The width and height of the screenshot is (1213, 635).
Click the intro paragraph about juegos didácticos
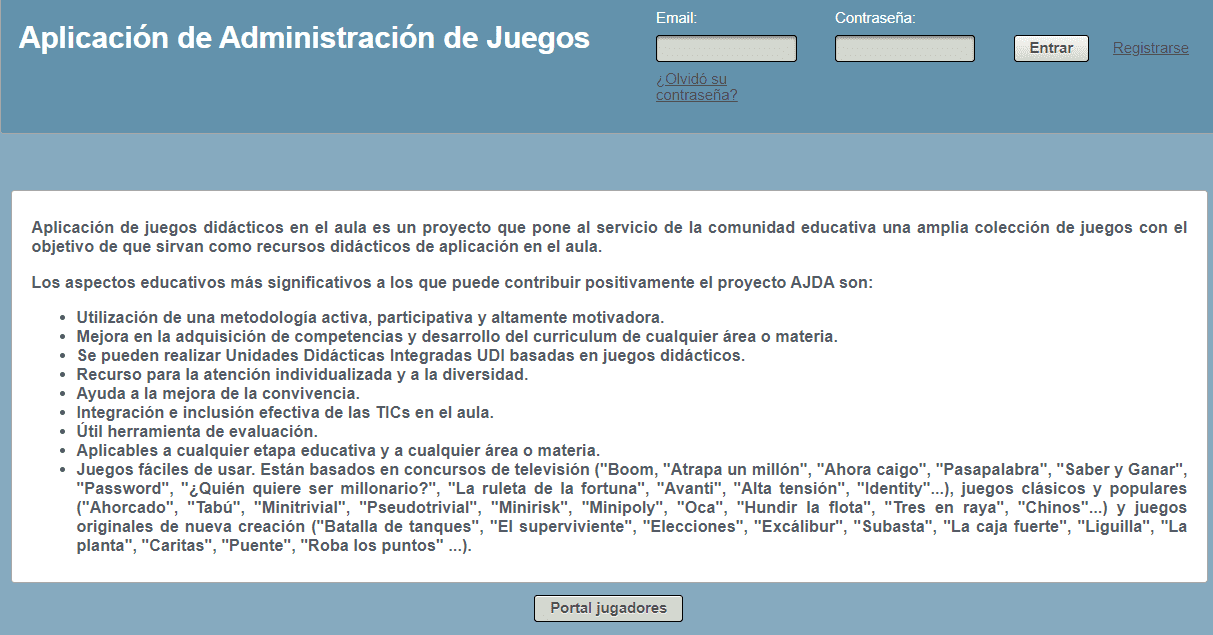coord(608,237)
